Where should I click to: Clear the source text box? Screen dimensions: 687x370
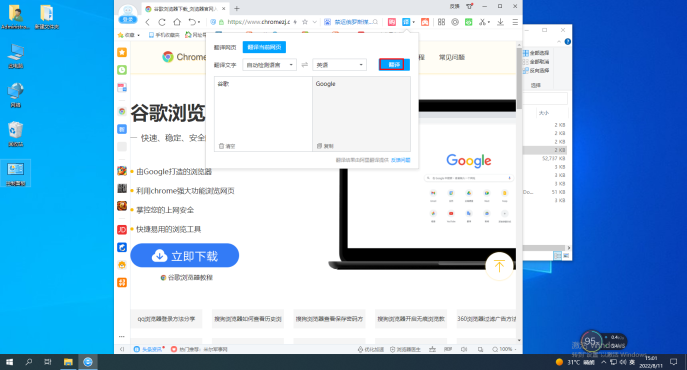click(227, 146)
